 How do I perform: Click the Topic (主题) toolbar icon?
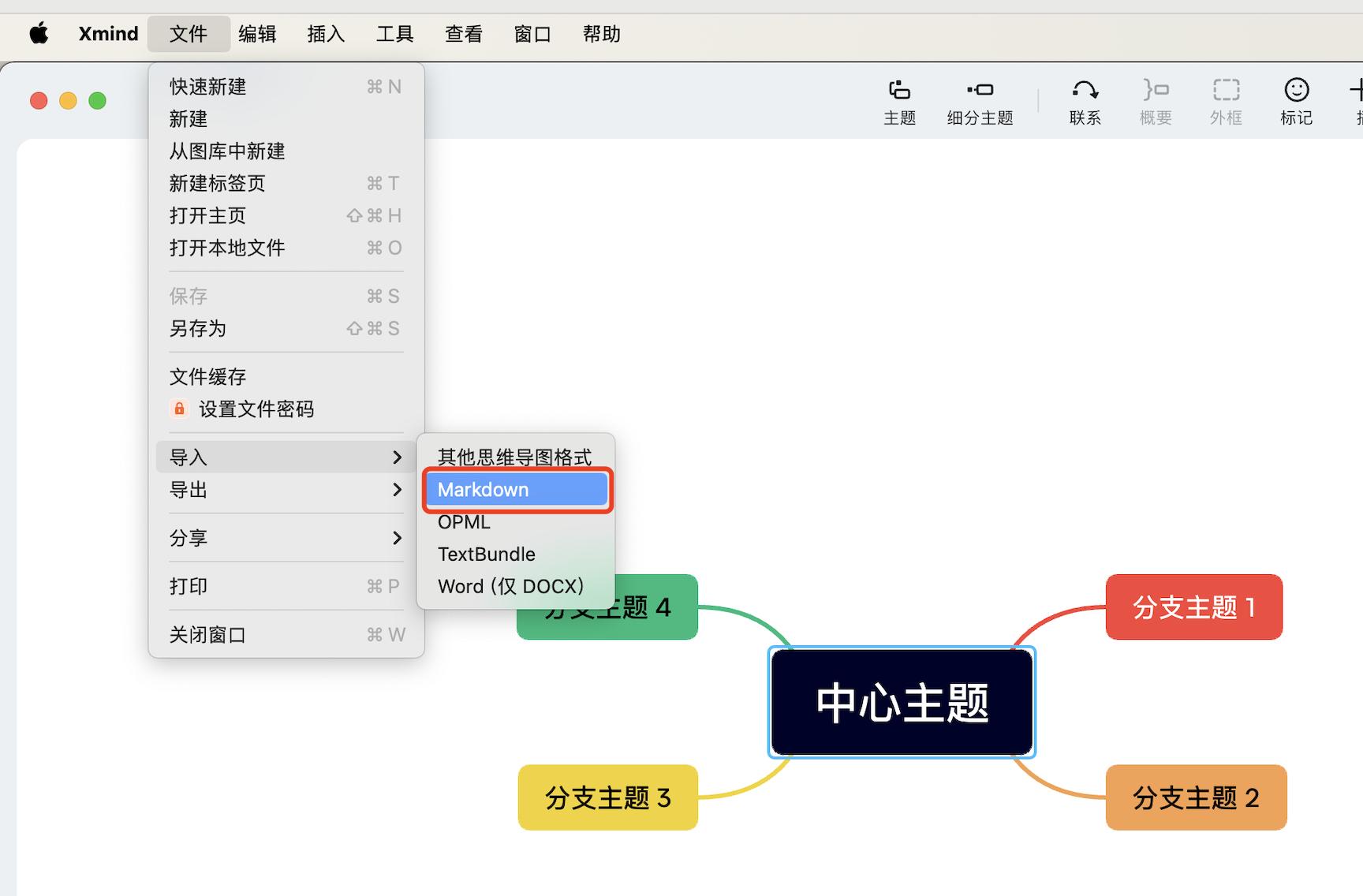(x=899, y=90)
